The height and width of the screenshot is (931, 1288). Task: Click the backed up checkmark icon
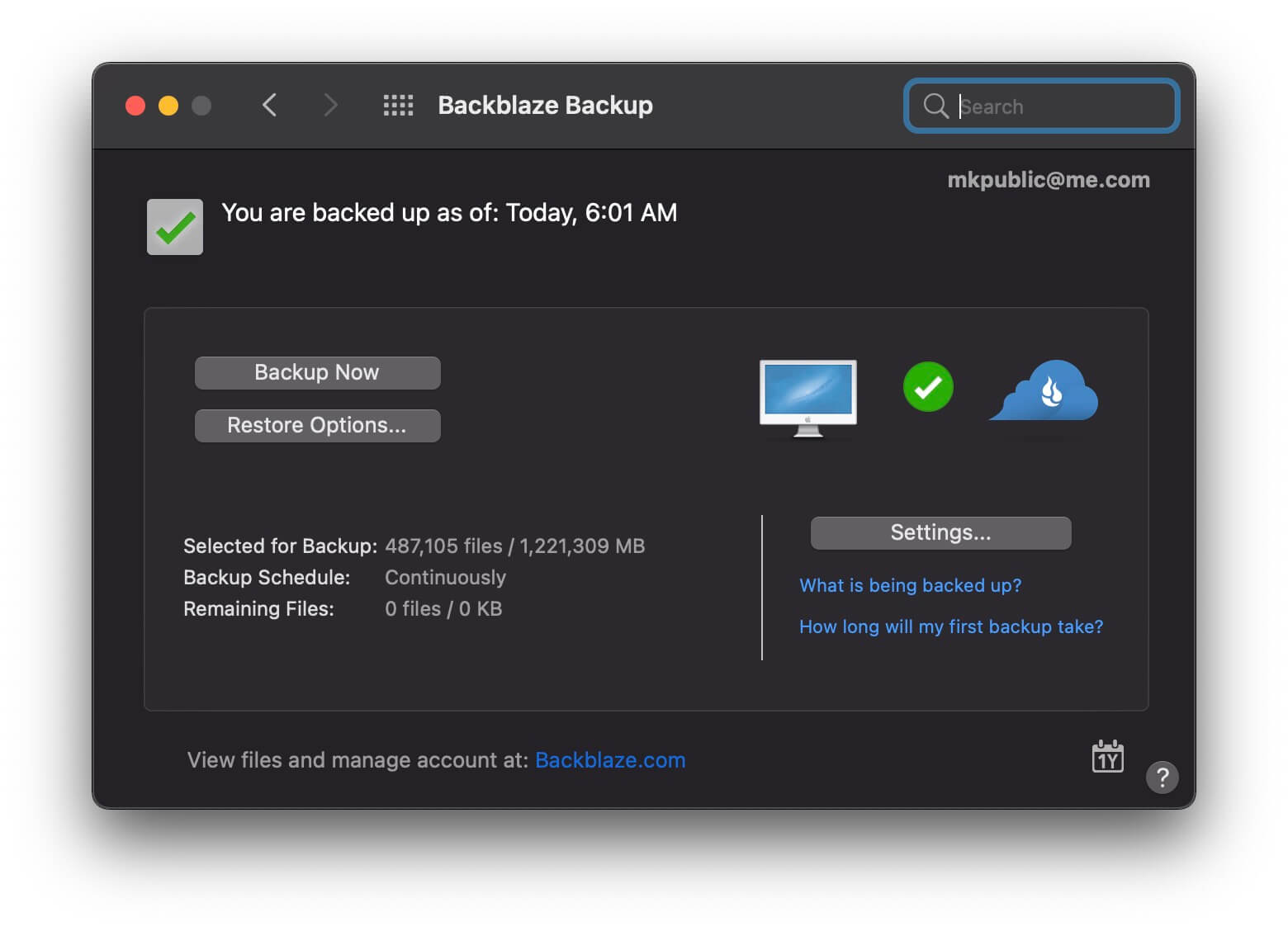175,227
